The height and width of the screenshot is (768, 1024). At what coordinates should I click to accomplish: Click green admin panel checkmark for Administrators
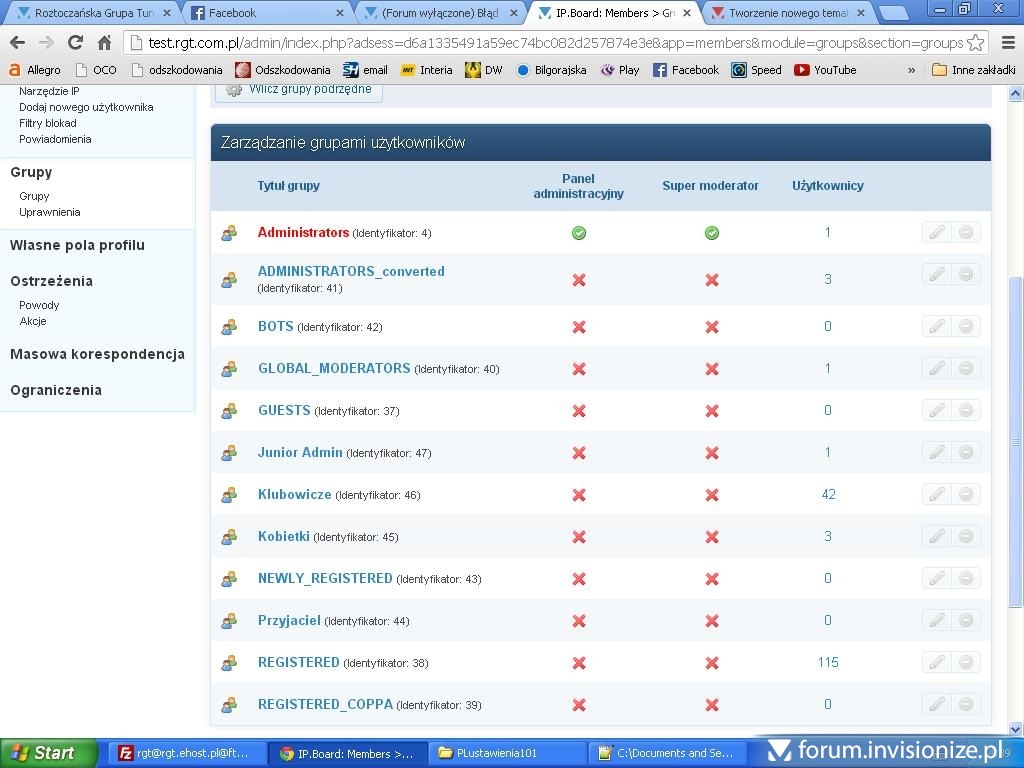579,233
